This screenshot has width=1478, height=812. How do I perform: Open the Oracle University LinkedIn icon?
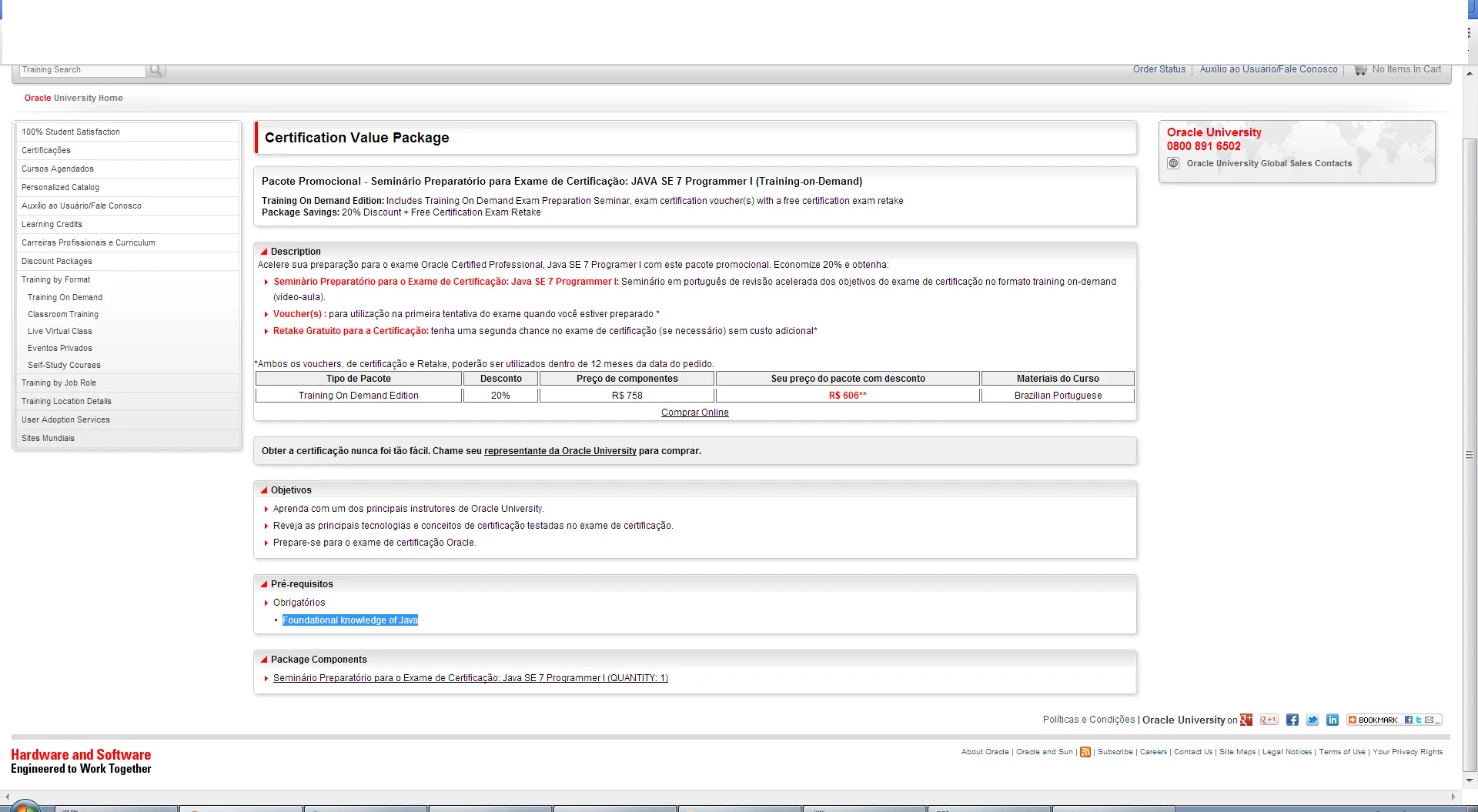1333,720
